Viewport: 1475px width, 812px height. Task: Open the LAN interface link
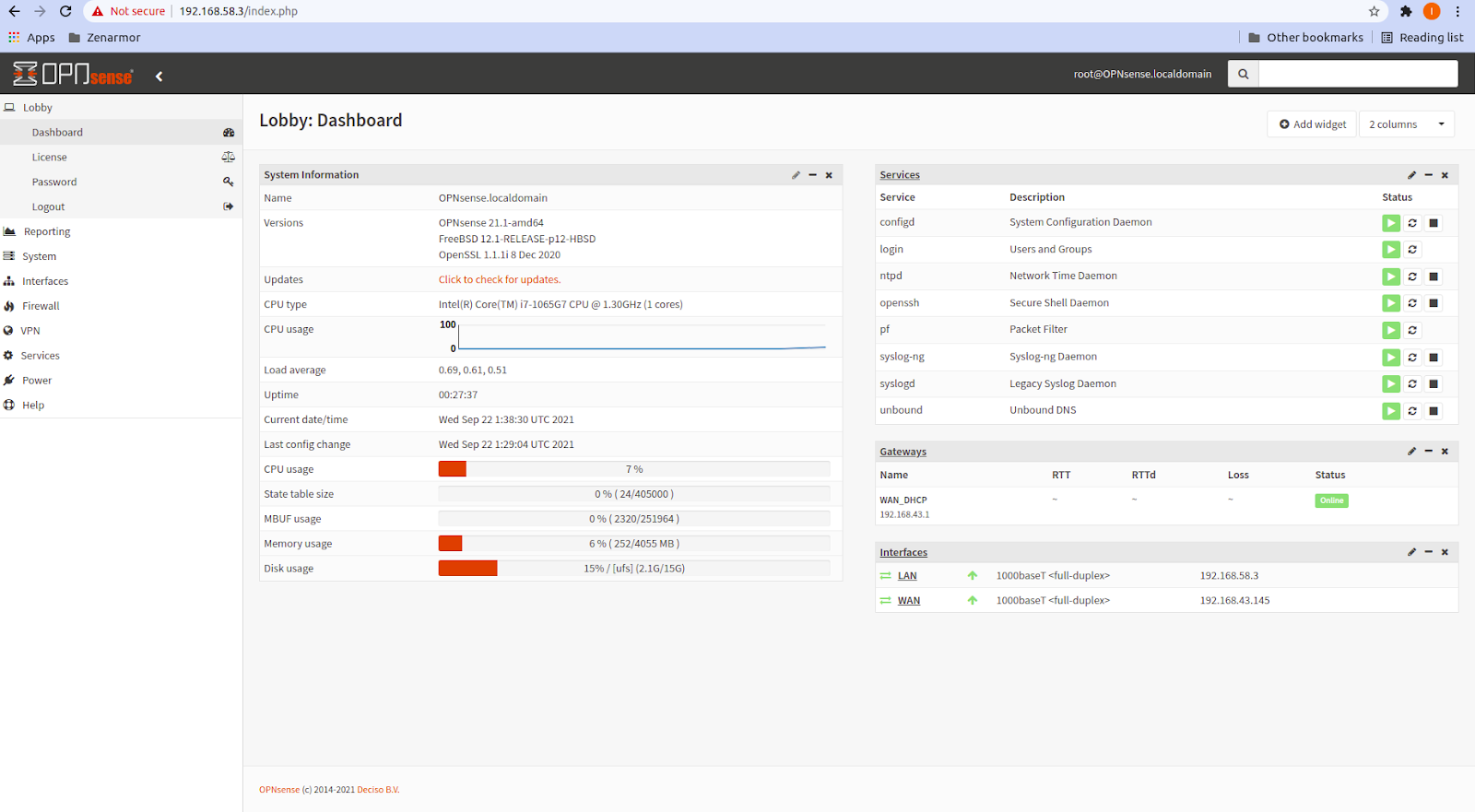[907, 576]
